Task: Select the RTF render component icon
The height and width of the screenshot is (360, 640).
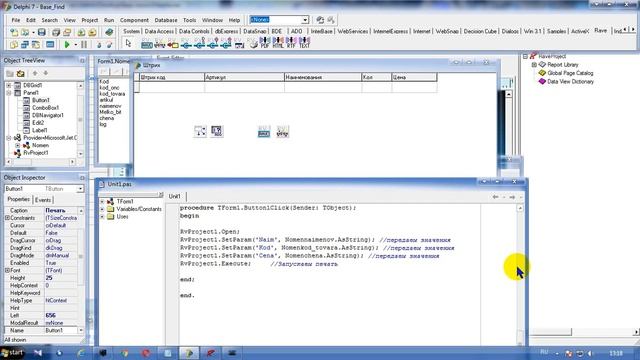Action: click(x=291, y=43)
